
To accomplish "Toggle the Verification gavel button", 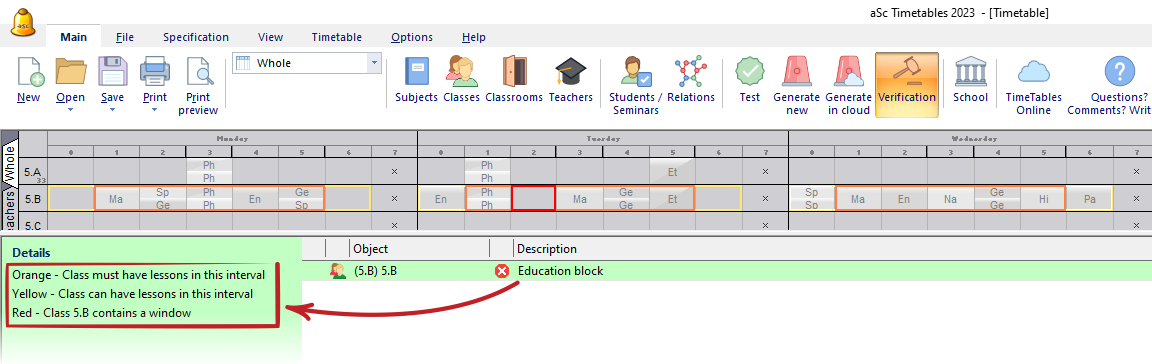I will [x=907, y=85].
